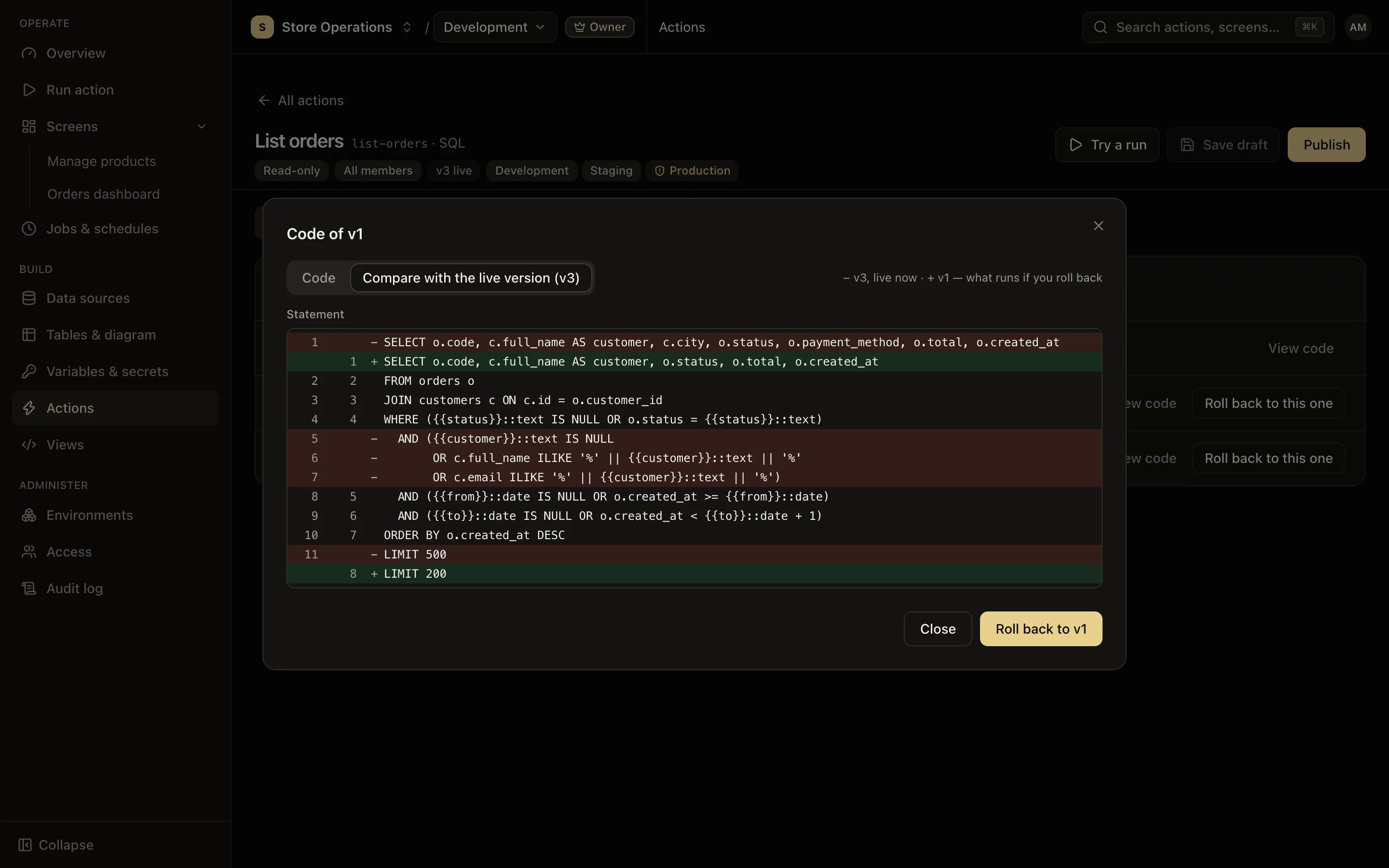Click the Screens grid icon
This screenshot has width=1389, height=868.
[29, 127]
